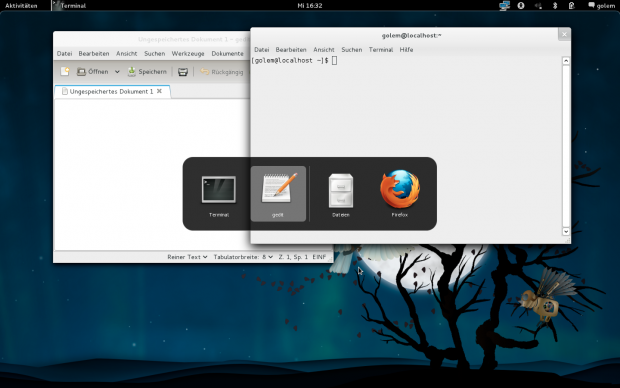Open the Terminal menu in terminal window
The width and height of the screenshot is (620, 388).
point(381,49)
